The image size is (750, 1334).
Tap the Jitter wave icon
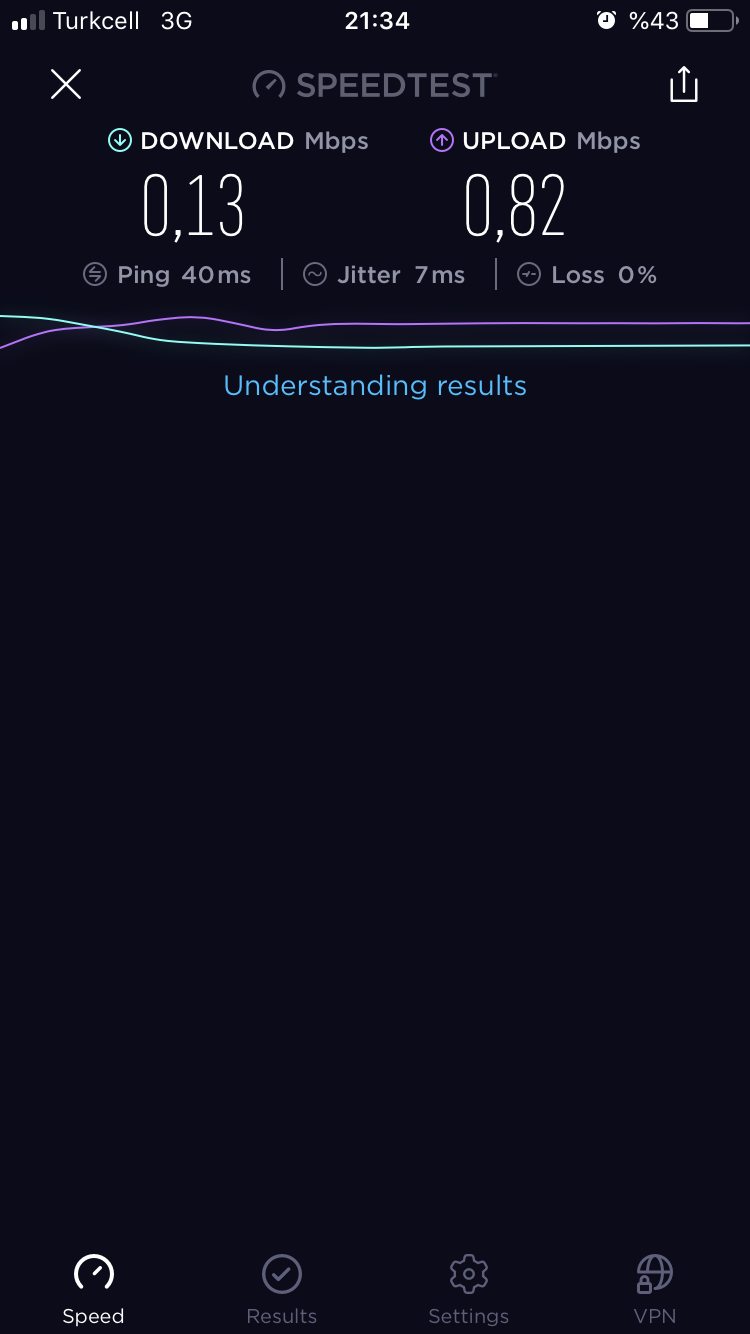(315, 275)
